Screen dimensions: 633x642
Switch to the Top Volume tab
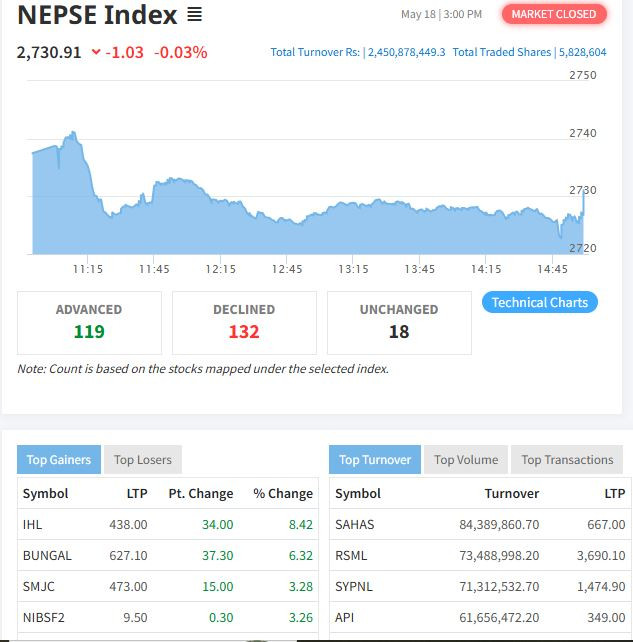[x=466, y=459]
